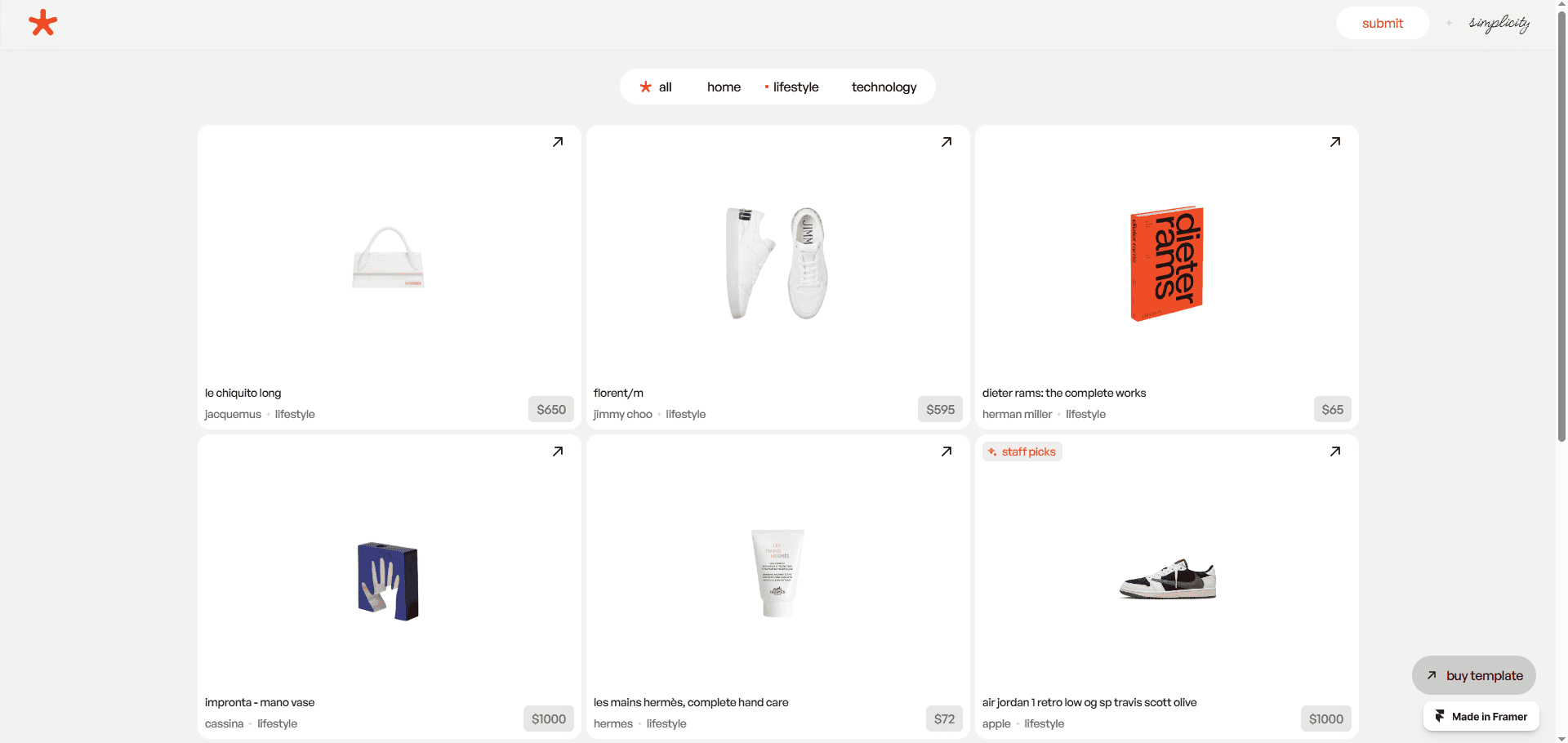
Task: Click the submit button
Action: tap(1383, 23)
